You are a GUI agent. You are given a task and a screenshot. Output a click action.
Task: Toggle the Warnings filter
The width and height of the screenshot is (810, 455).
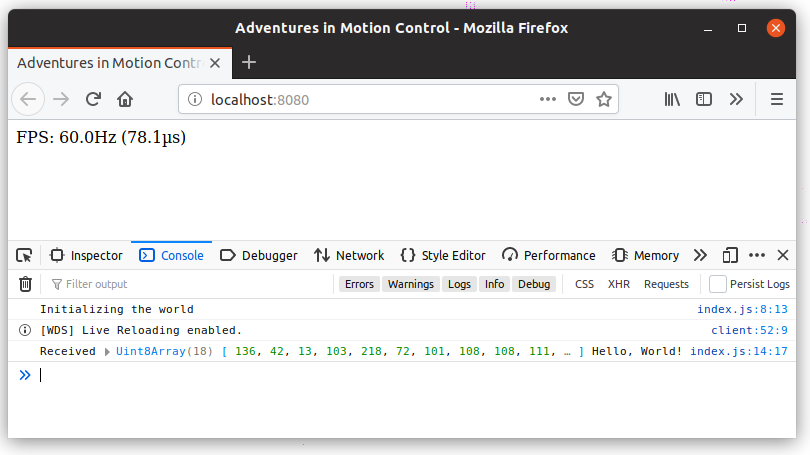point(411,284)
